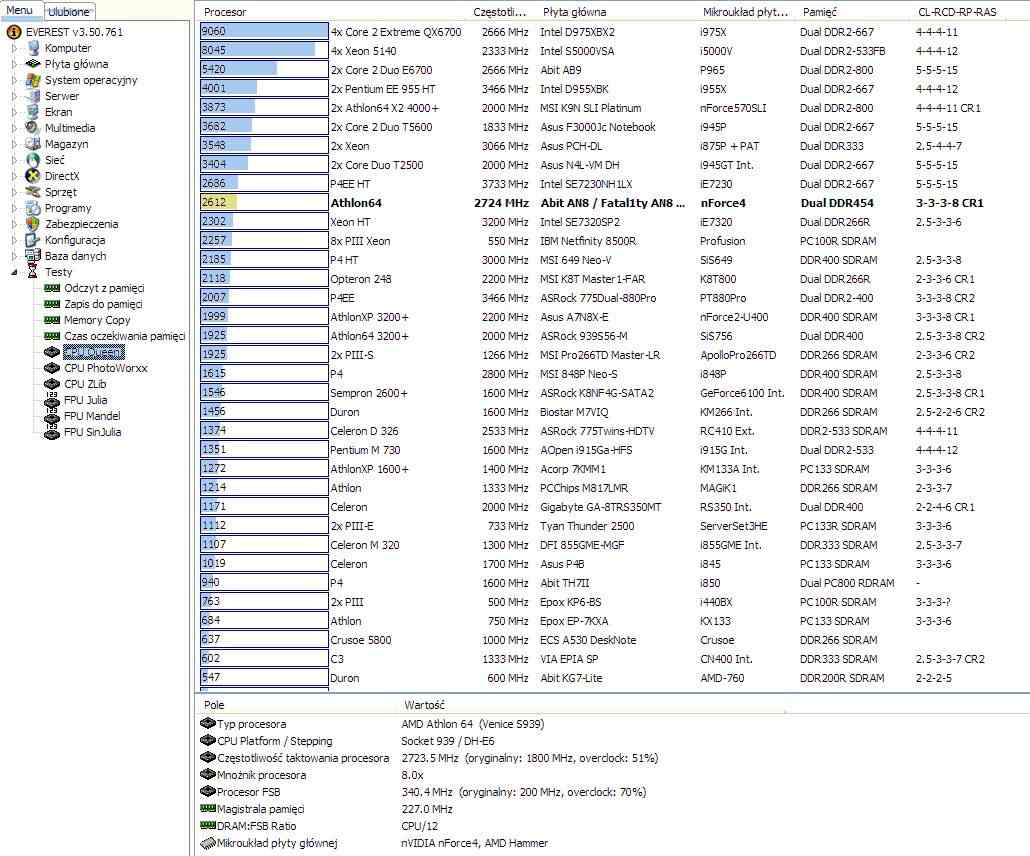Click the Sieć network icon
This screenshot has height=856, width=1030.
[x=34, y=160]
